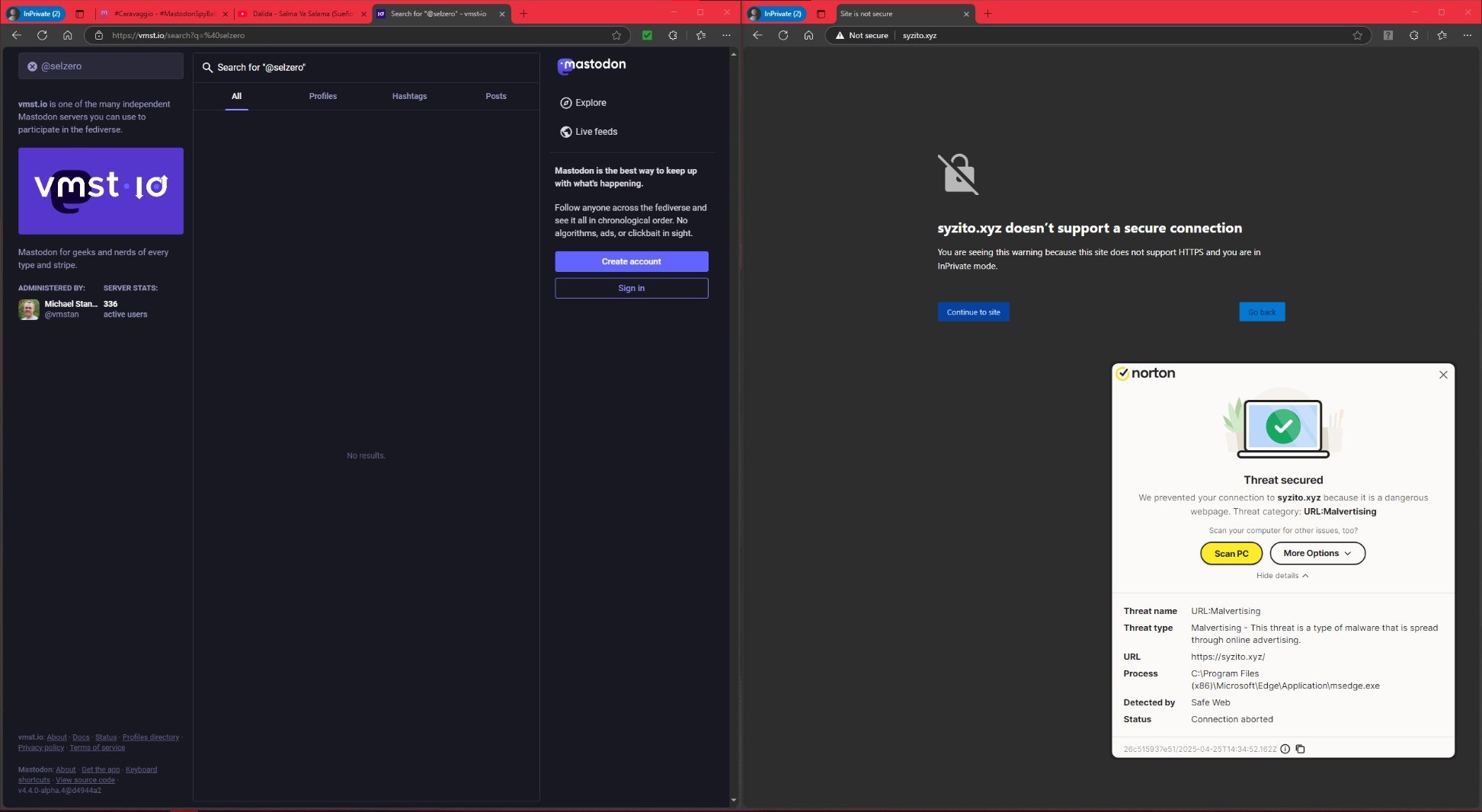This screenshot has width=1482, height=812.
Task: Click the help question icon in right toolbar
Action: click(1388, 35)
